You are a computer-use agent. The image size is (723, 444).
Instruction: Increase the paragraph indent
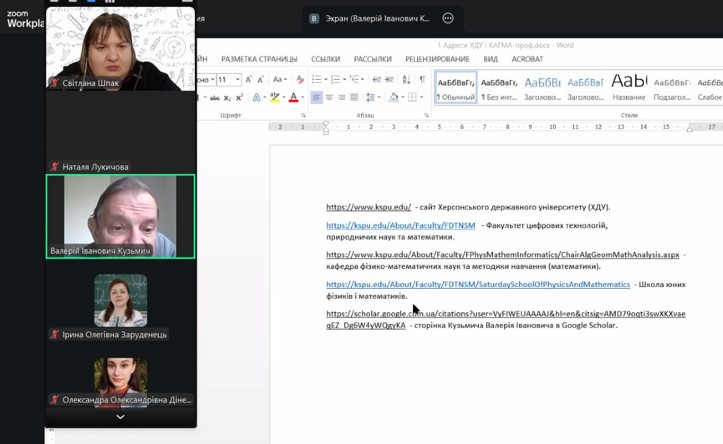click(x=390, y=79)
